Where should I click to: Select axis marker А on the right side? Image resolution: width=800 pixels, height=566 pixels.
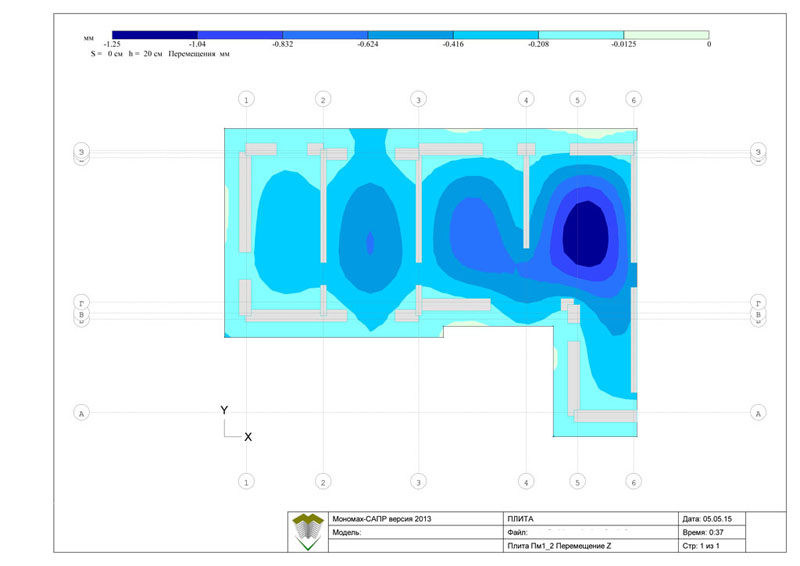tap(758, 413)
